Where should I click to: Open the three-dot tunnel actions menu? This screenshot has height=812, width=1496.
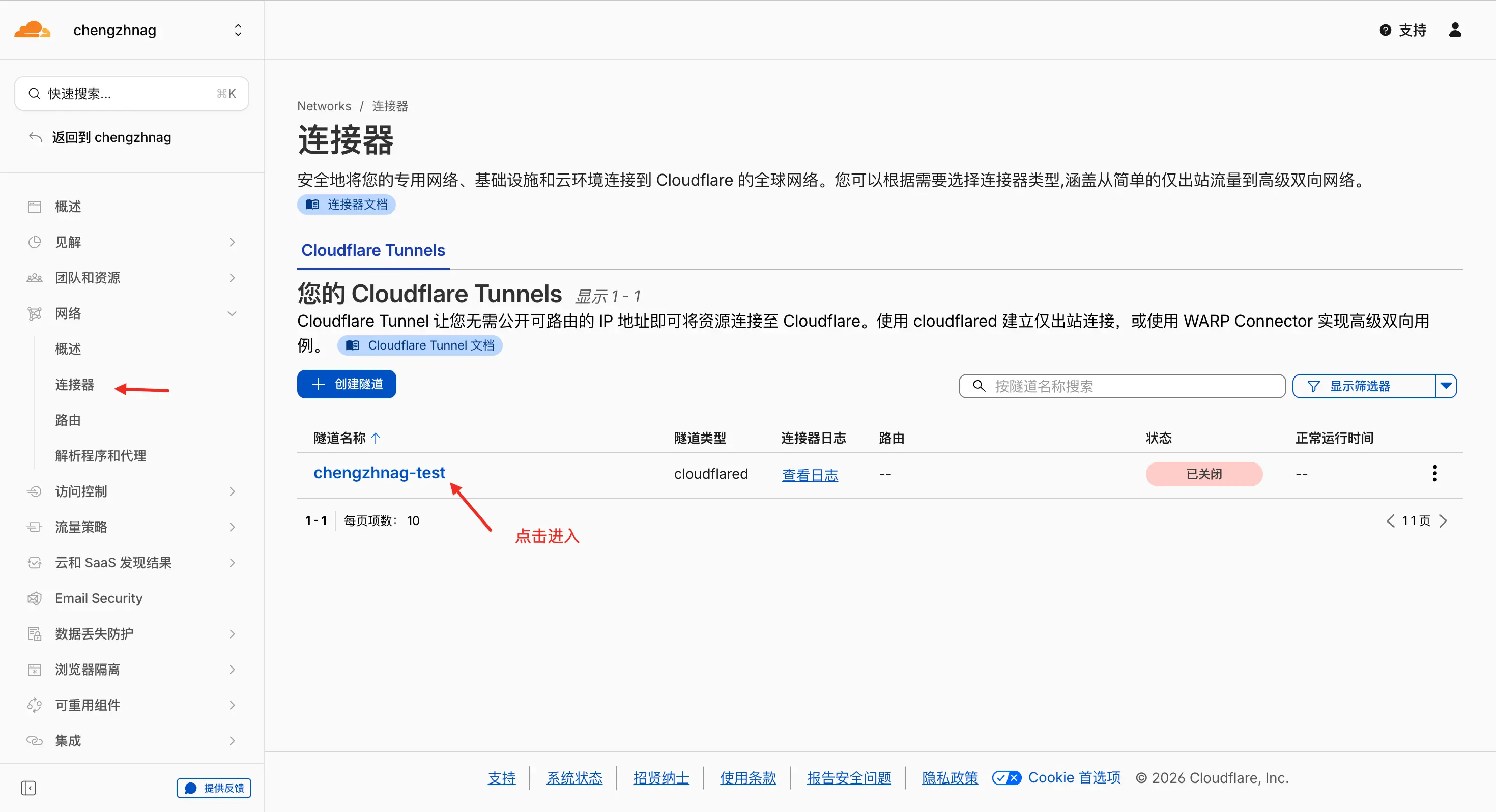(1434, 473)
